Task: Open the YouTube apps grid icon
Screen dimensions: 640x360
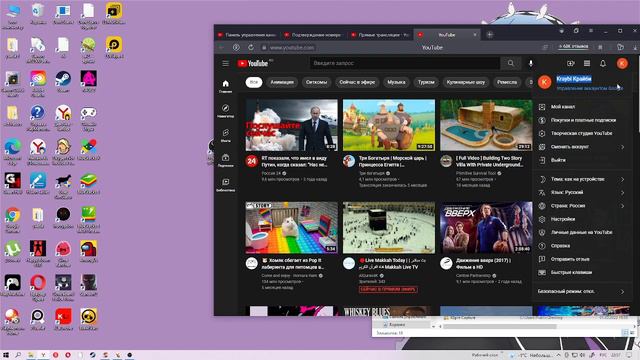Action: [587, 63]
